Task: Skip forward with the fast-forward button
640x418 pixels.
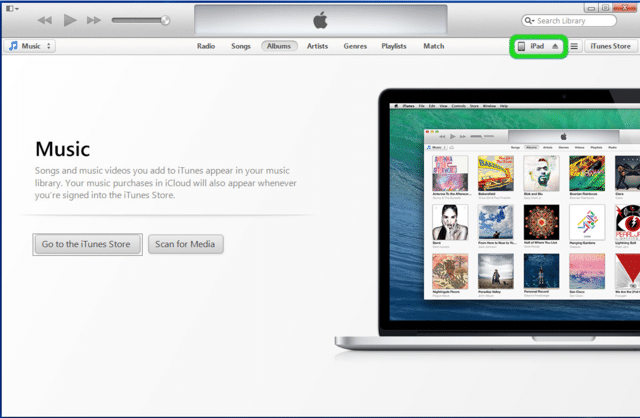Action: tap(93, 20)
